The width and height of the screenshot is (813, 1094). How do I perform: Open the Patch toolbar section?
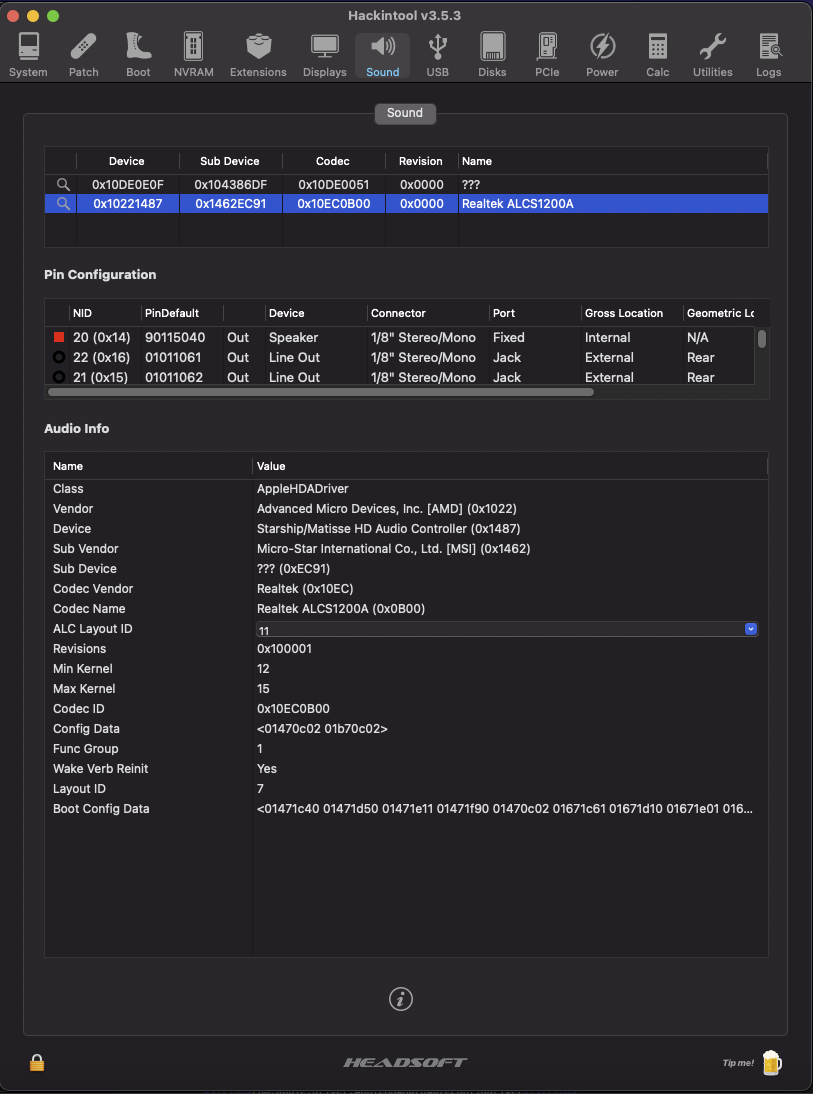coord(84,55)
